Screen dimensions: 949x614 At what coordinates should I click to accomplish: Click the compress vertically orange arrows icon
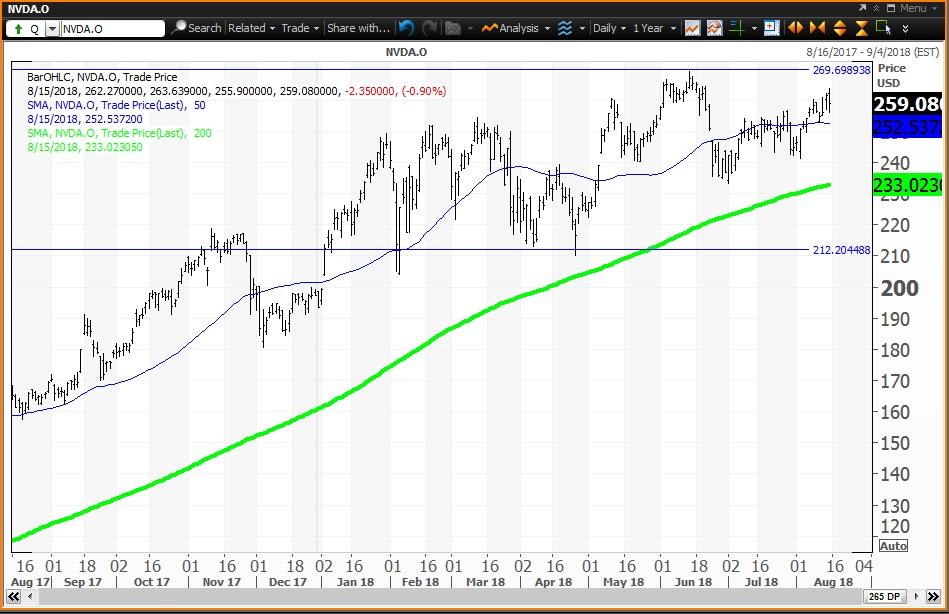862,28
